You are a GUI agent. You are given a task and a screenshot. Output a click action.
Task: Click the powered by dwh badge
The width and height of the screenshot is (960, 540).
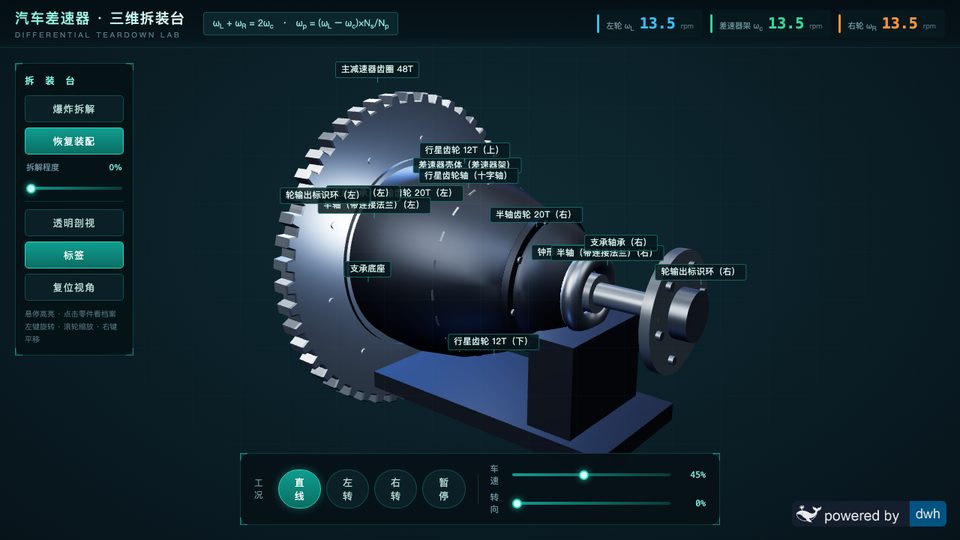(870, 514)
